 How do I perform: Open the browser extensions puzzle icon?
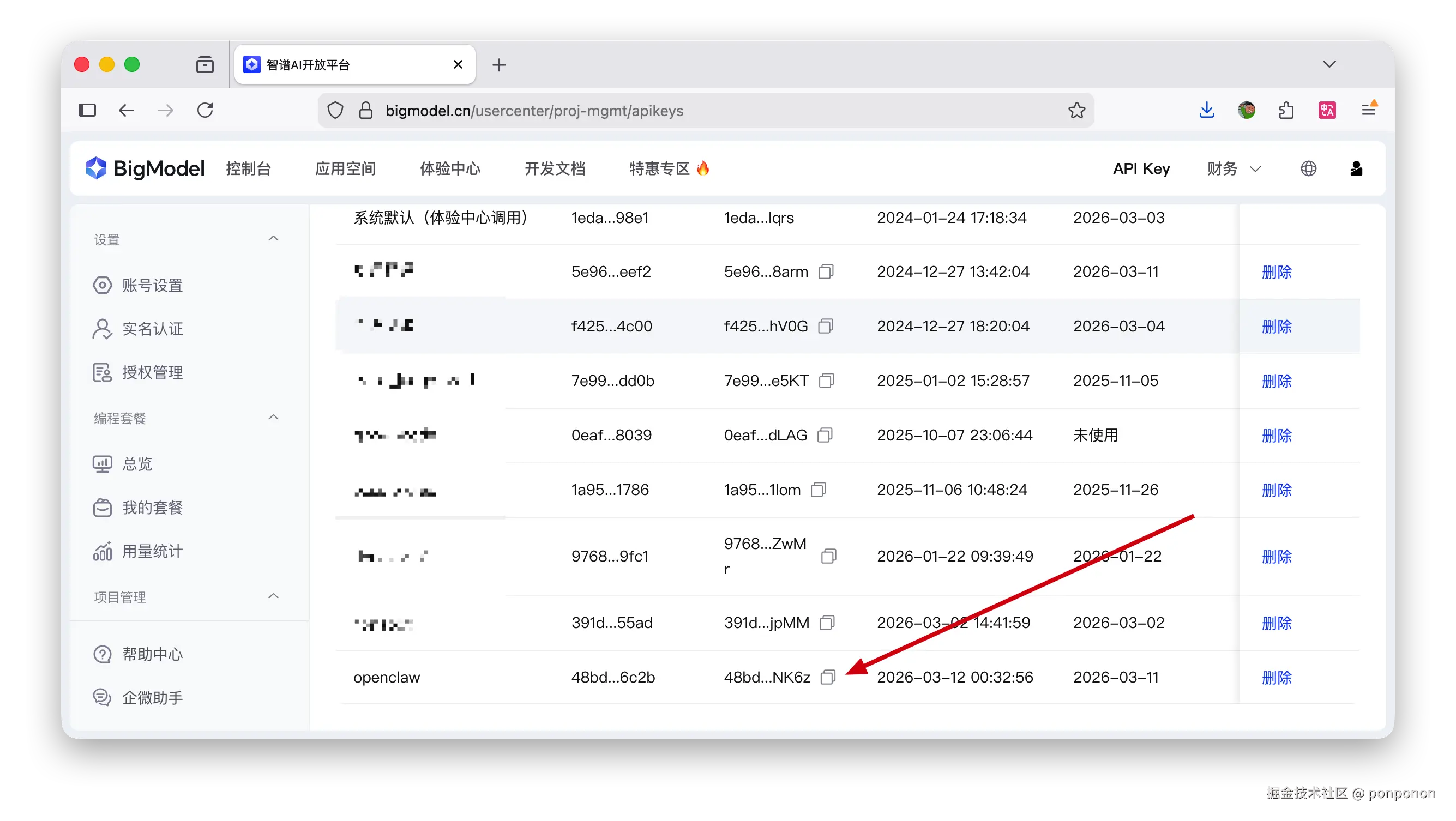pyautogui.click(x=1286, y=110)
